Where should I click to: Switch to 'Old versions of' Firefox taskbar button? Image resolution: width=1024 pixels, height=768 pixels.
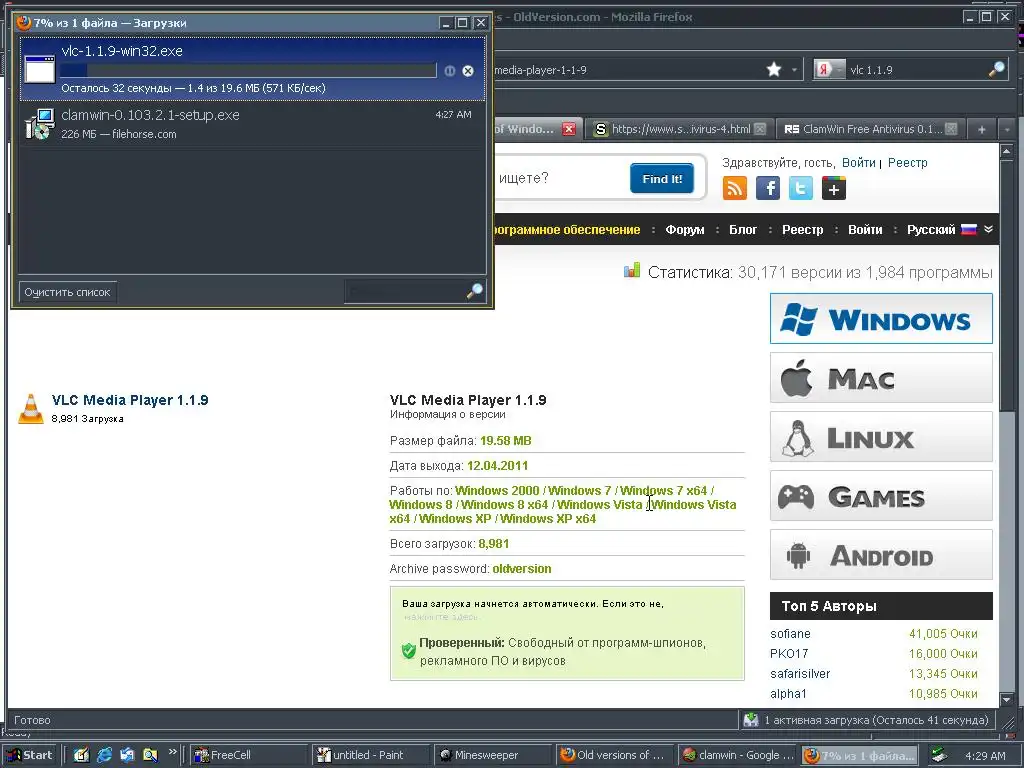coord(615,755)
